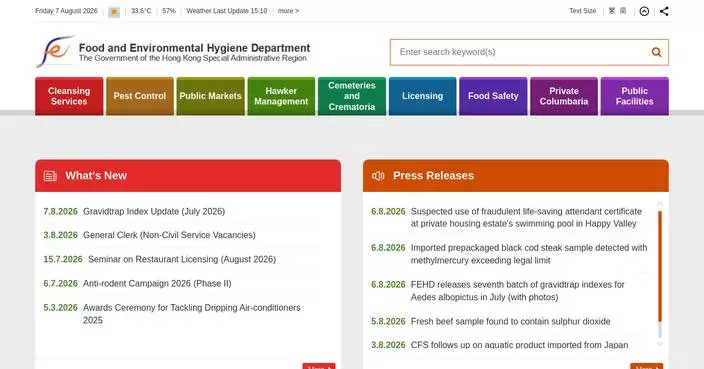The width and height of the screenshot is (704, 369).
Task: Open Awards Ceremony for Tackling Dripping Air-conditioners
Action: click(x=192, y=314)
